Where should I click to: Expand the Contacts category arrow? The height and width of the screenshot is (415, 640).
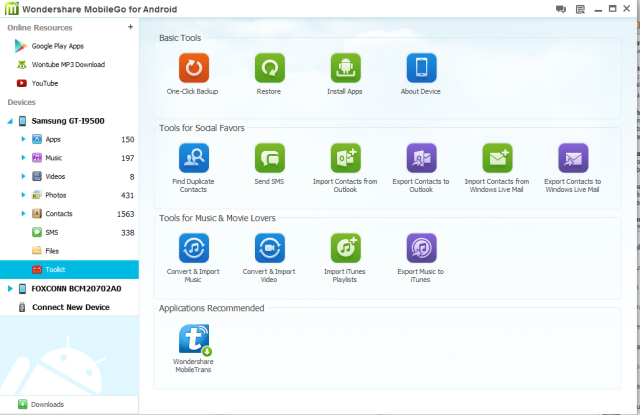(x=23, y=213)
